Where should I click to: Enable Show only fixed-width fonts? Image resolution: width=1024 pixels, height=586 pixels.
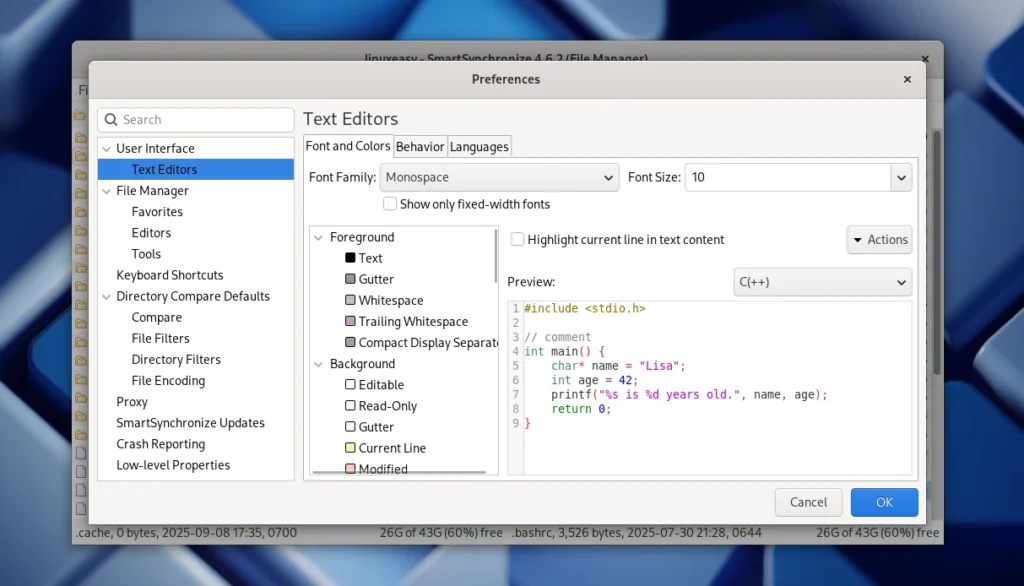tap(390, 204)
